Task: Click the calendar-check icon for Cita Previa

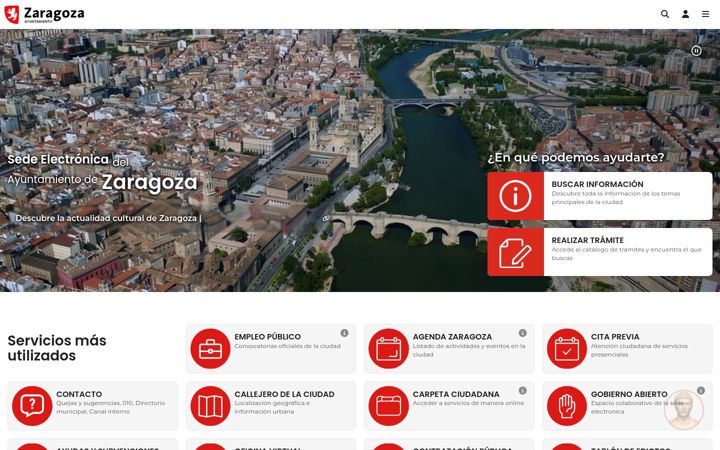Action: pyautogui.click(x=567, y=349)
